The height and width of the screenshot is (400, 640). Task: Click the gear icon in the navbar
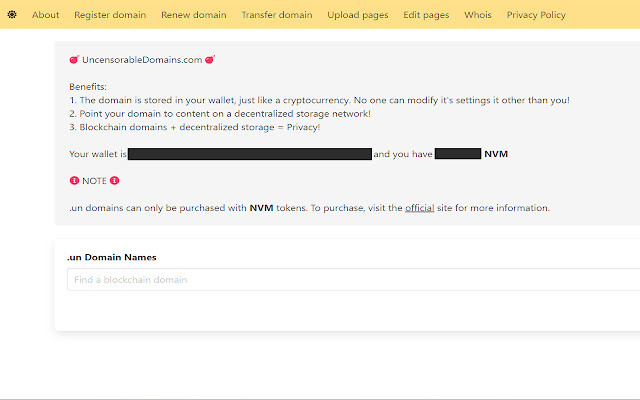point(12,15)
